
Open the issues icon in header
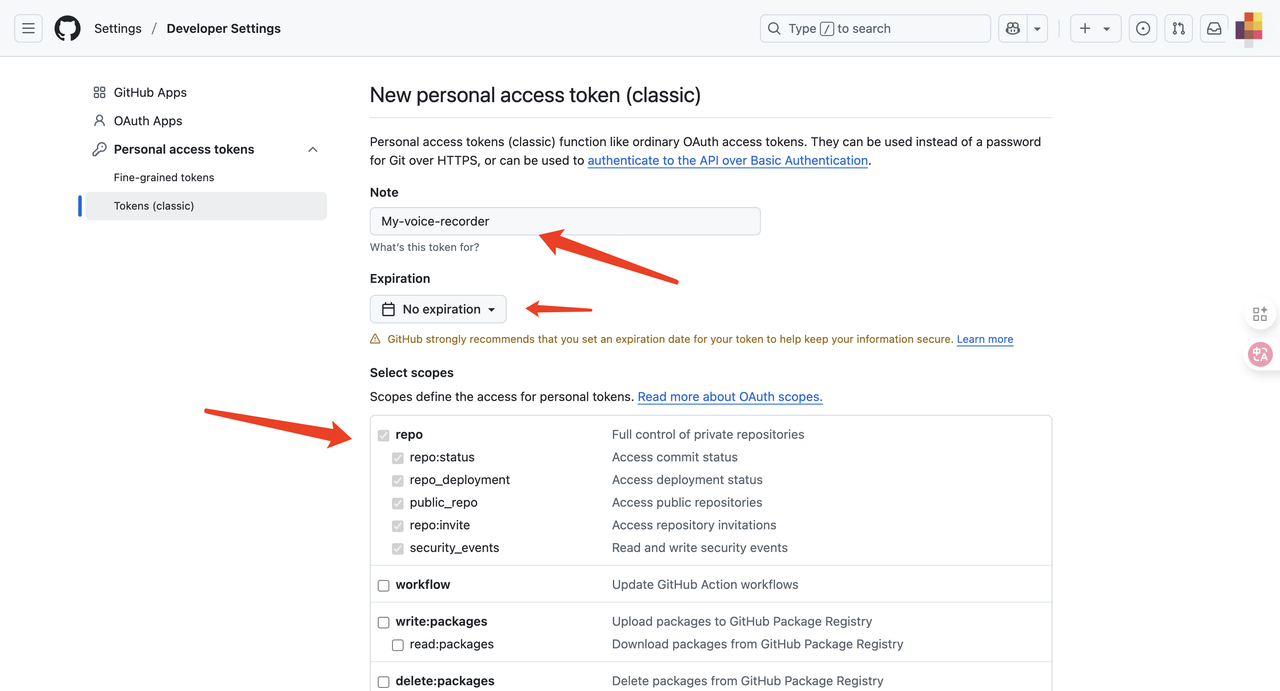pos(1143,29)
